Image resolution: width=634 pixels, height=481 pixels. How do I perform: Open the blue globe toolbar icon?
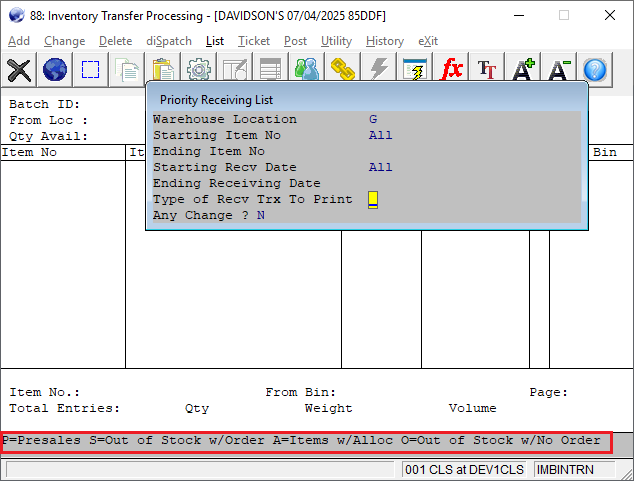(55, 69)
